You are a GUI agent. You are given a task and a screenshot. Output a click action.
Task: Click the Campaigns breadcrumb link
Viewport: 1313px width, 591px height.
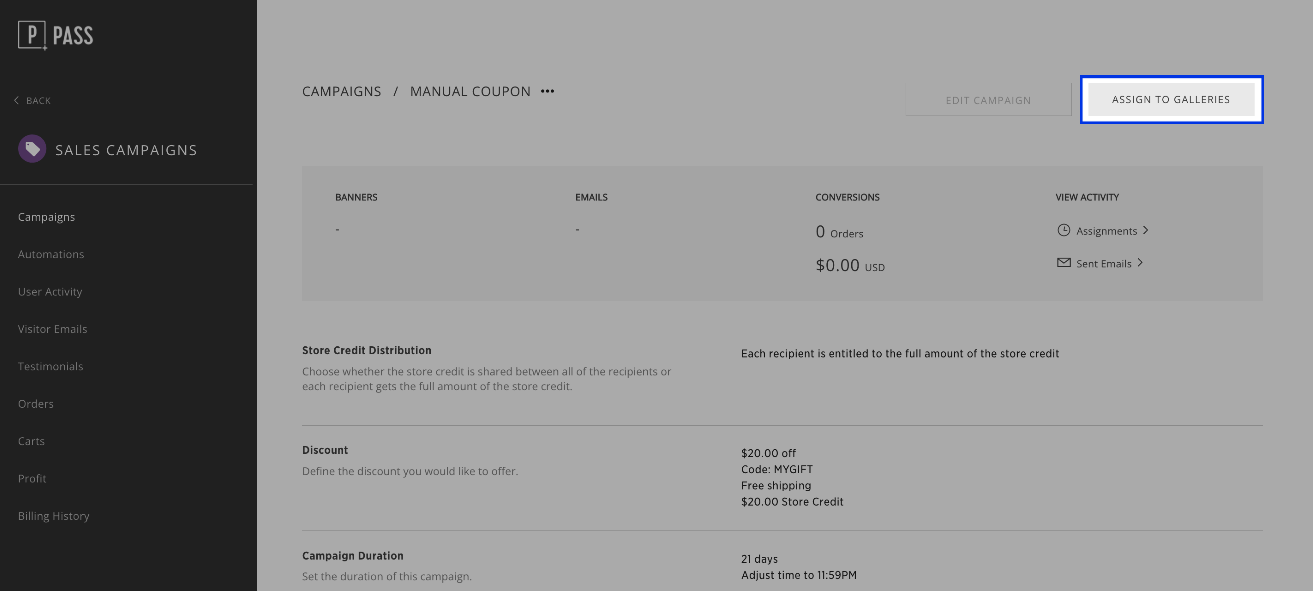pyautogui.click(x=342, y=91)
